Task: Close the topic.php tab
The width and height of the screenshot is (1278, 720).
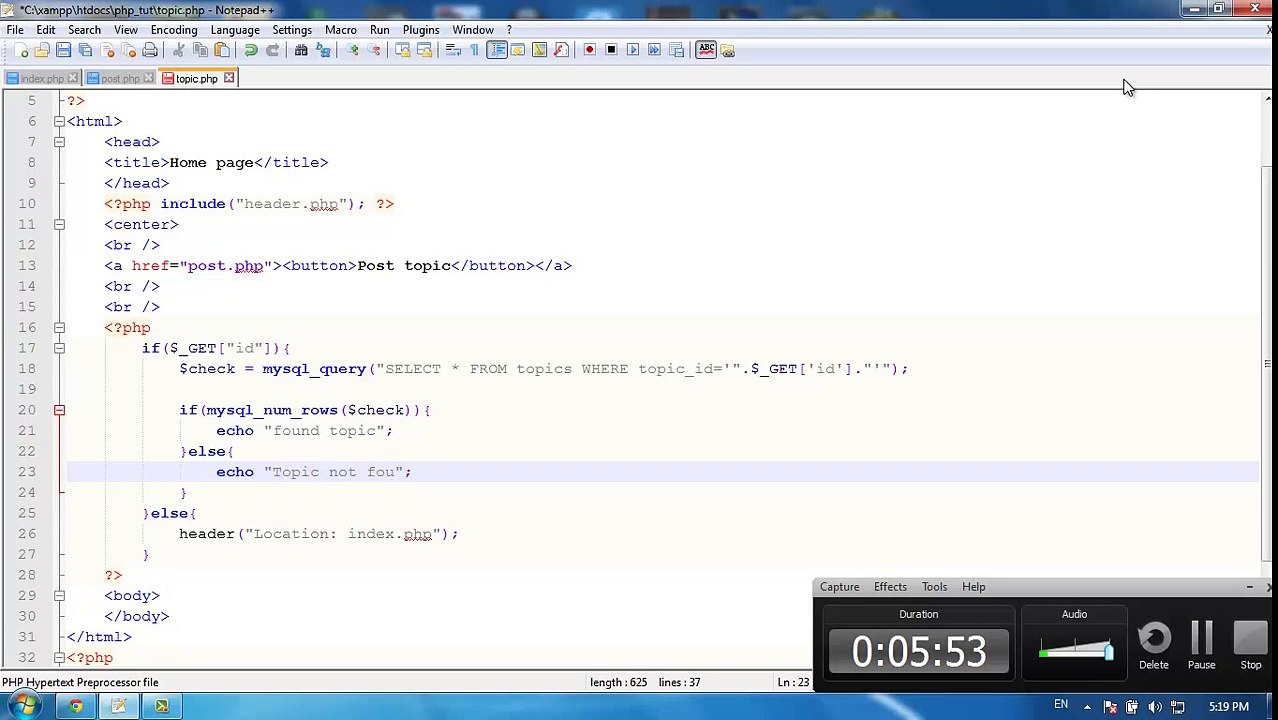Action: [x=229, y=78]
